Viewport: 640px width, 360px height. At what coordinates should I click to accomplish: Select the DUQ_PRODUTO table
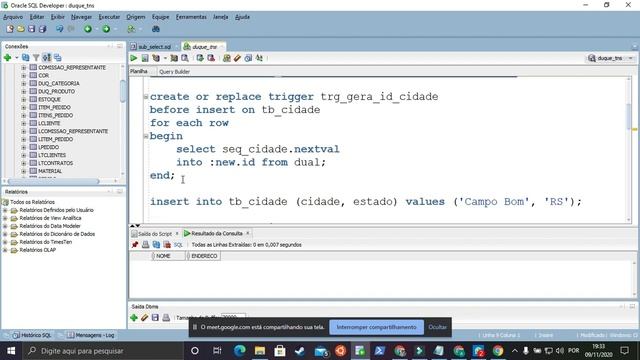pos(56,91)
